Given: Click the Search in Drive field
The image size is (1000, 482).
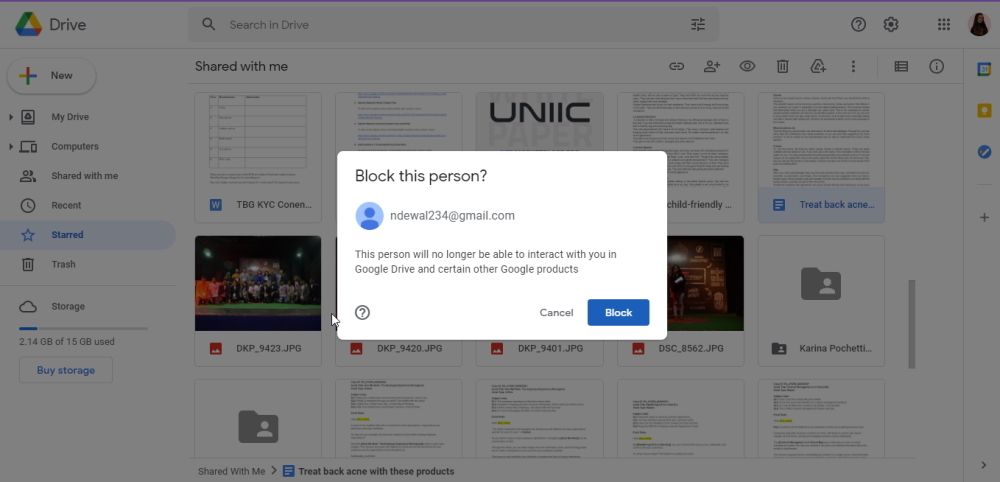Looking at the screenshot, I should [440, 24].
